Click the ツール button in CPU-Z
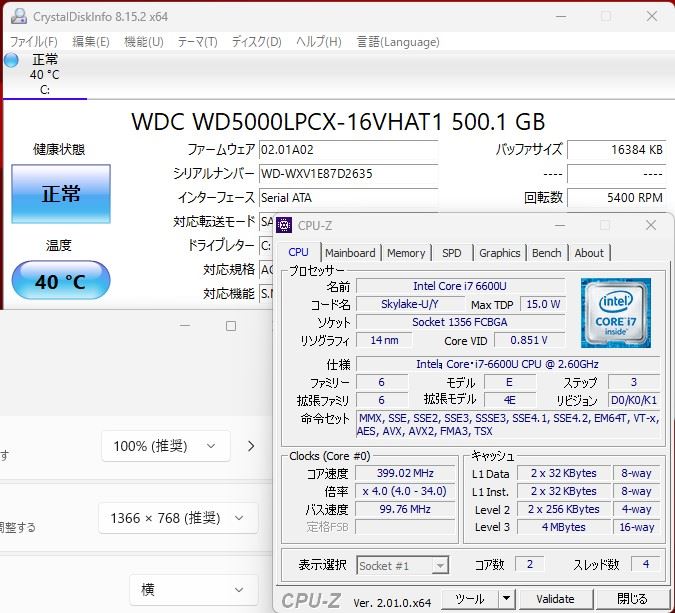675x613 pixels. pyautogui.click(x=470, y=599)
